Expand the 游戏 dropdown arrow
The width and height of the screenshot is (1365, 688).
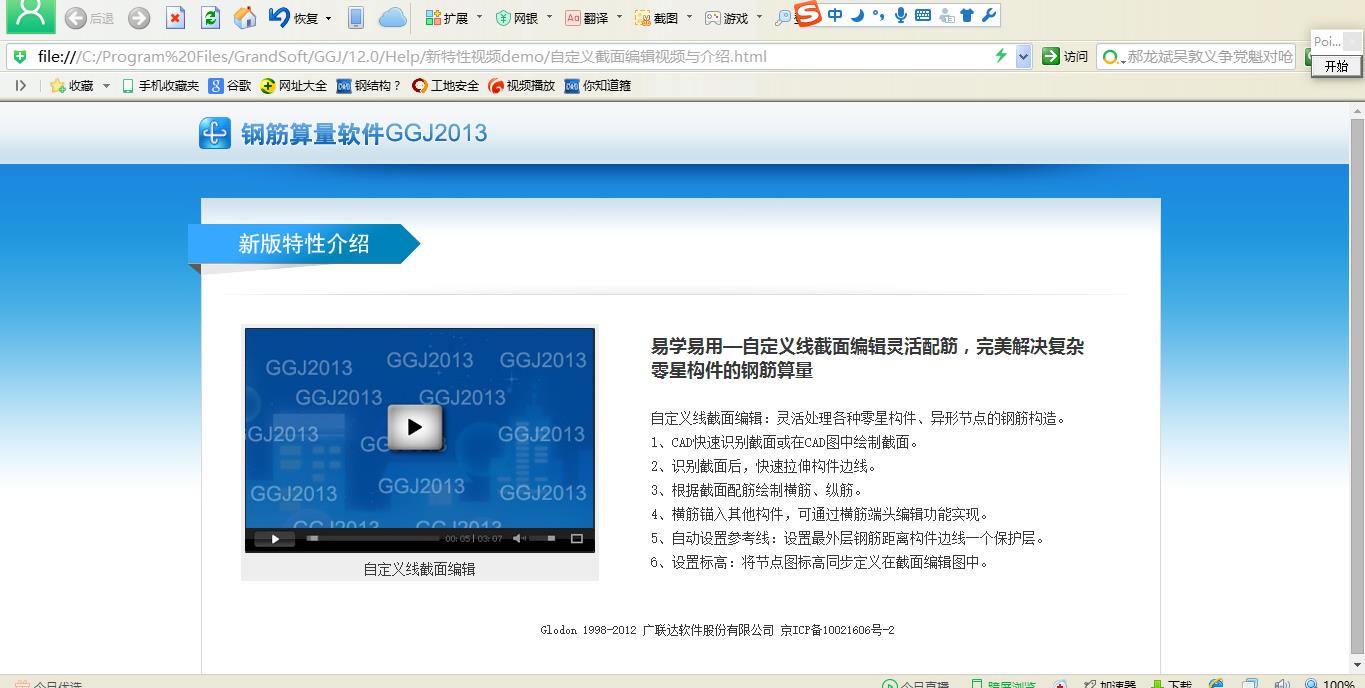click(x=759, y=18)
